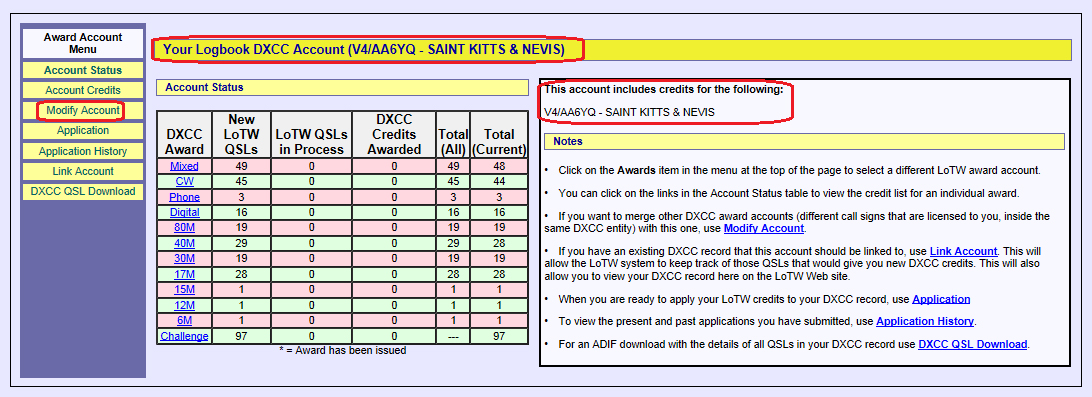This screenshot has width=1092, height=397.
Task: Click the Award has been issued footnote
Action: 342,350
